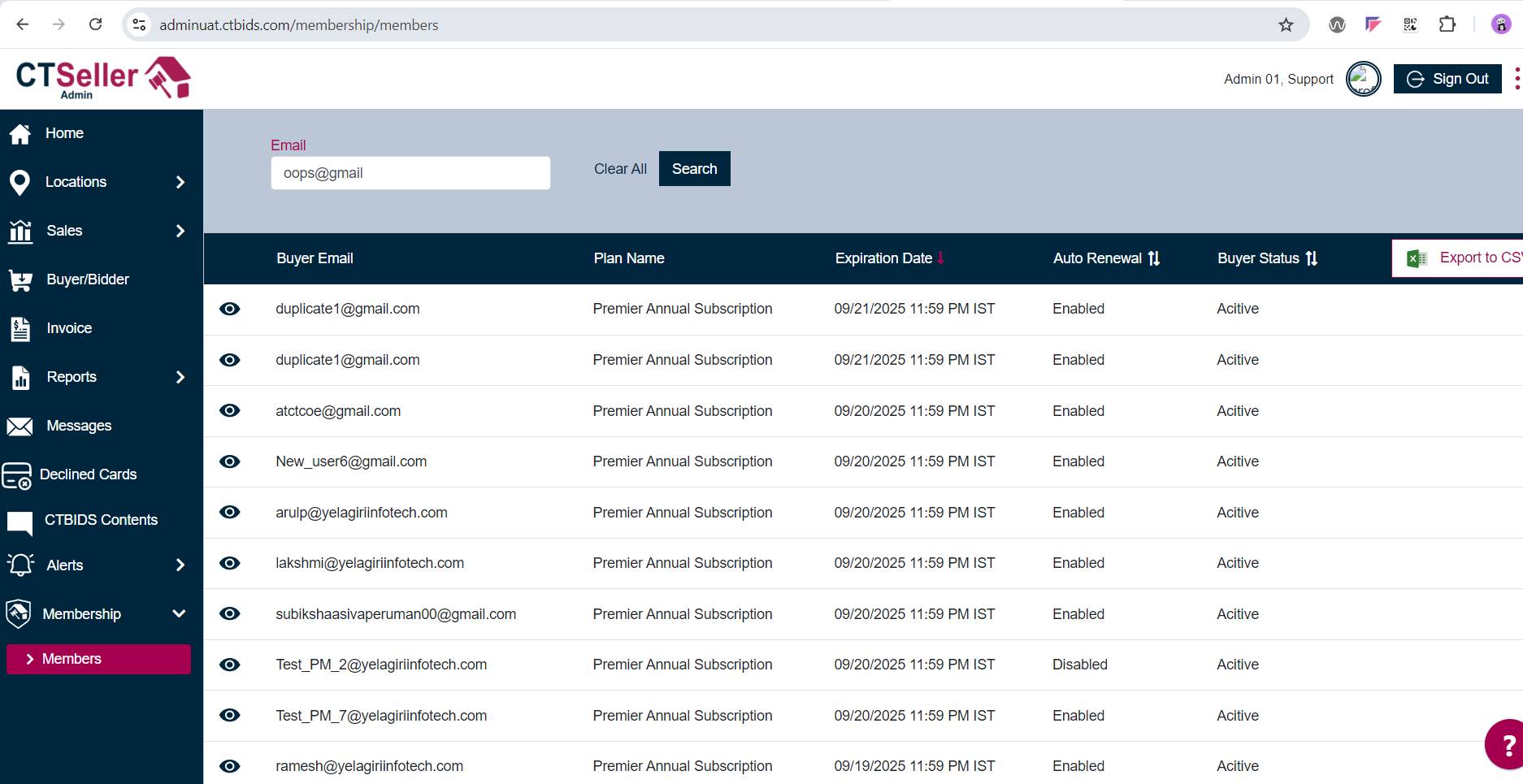Click the Home icon in sidebar
The height and width of the screenshot is (784, 1523).
coord(20,133)
